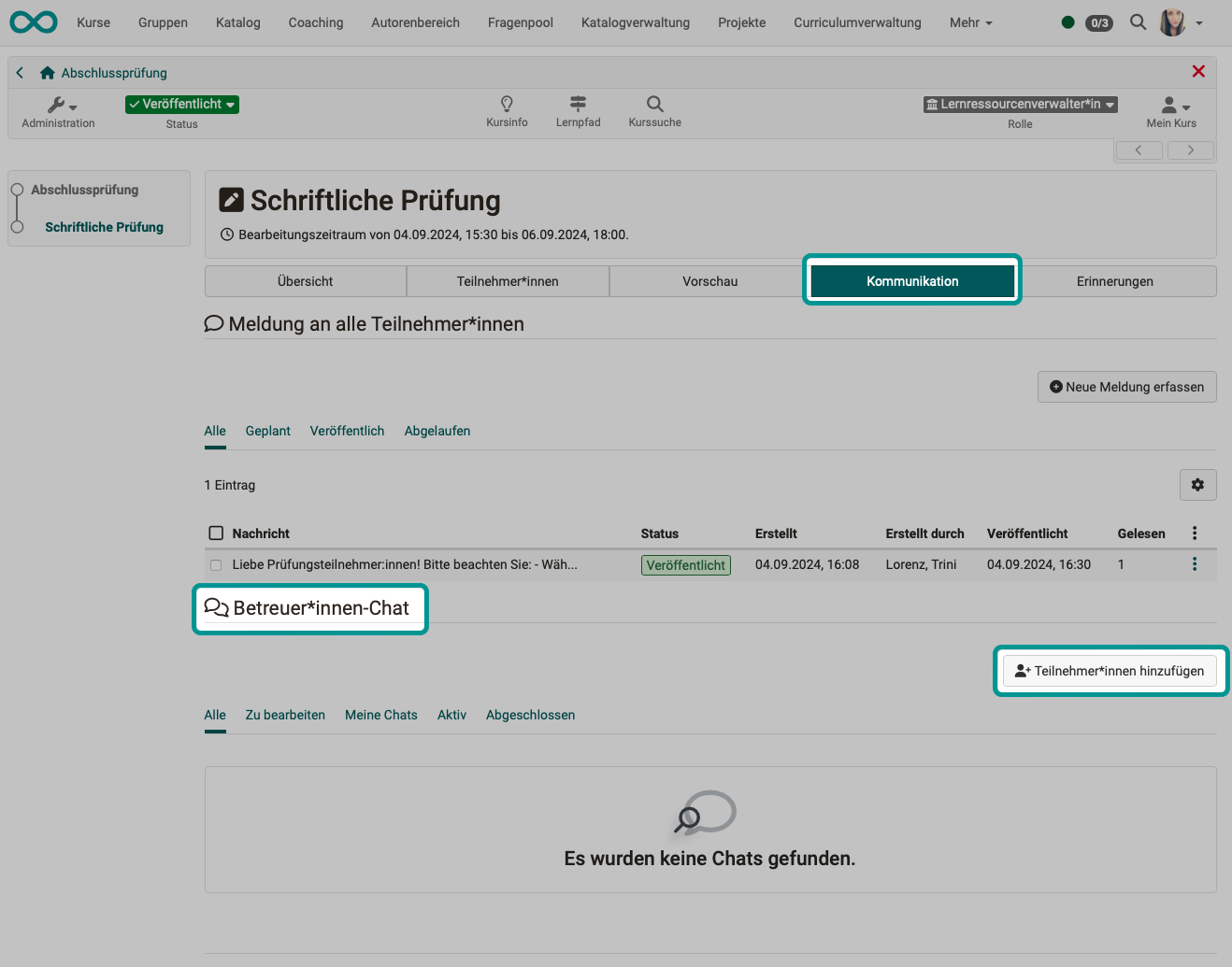Check the box for the Liebe Prüfungsteilnehmer message

[x=215, y=564]
